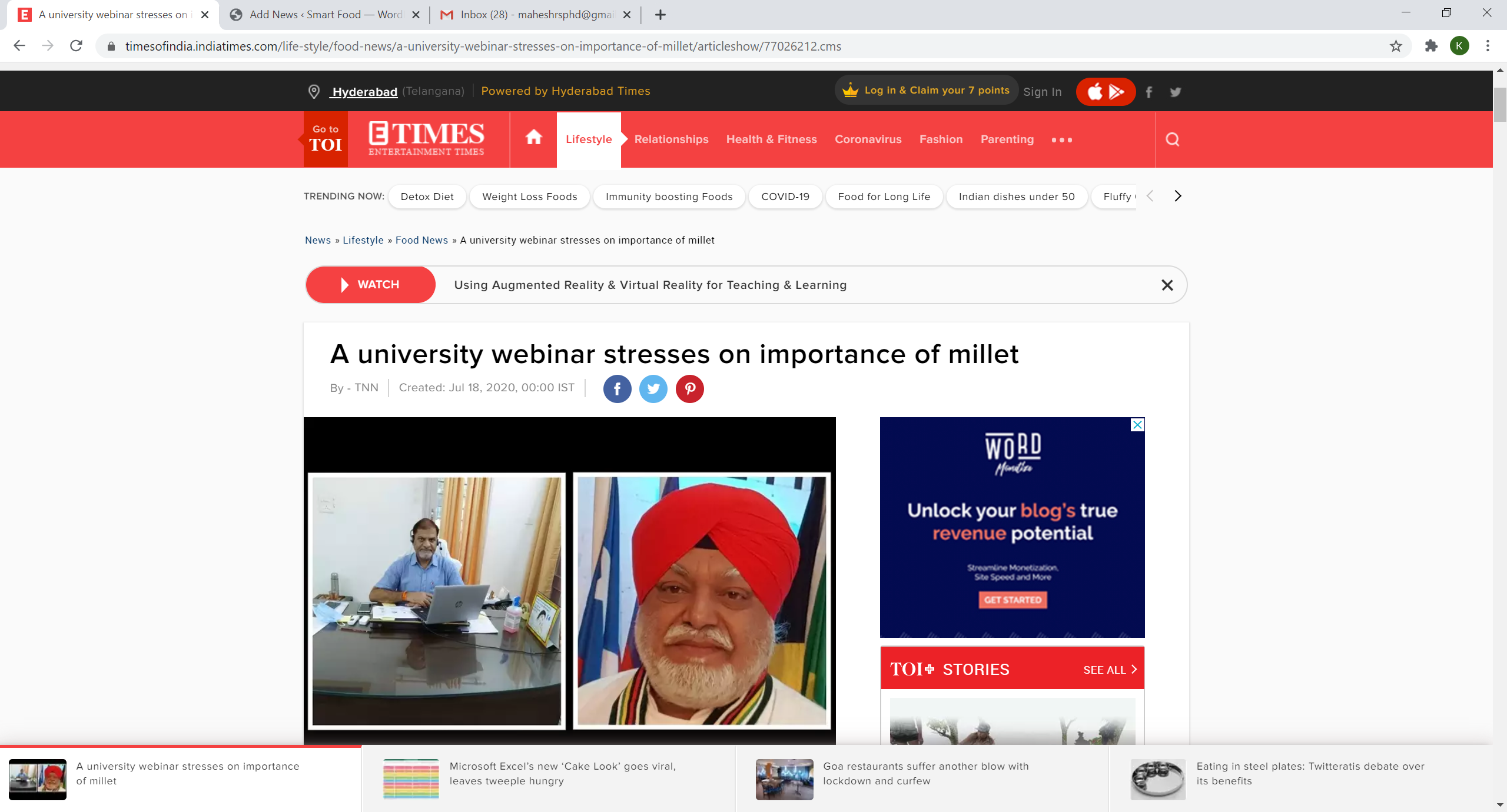Click the Sign In link
This screenshot has width=1507, height=812.
click(1042, 92)
